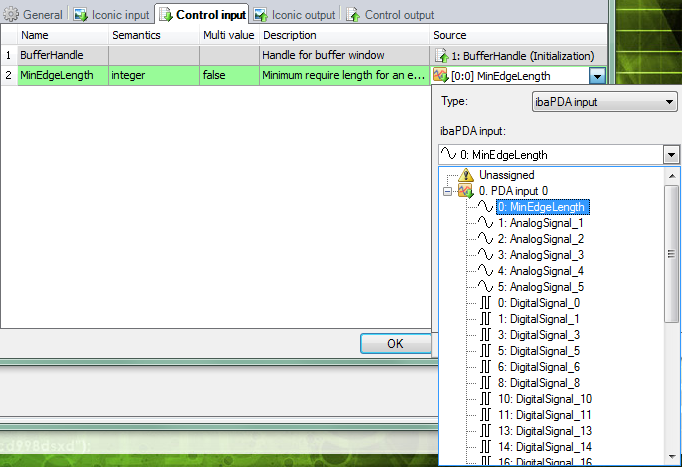This screenshot has height=467, width=682.
Task: Click the sine wave icon of AnalogSignal_3
Action: [x=485, y=255]
